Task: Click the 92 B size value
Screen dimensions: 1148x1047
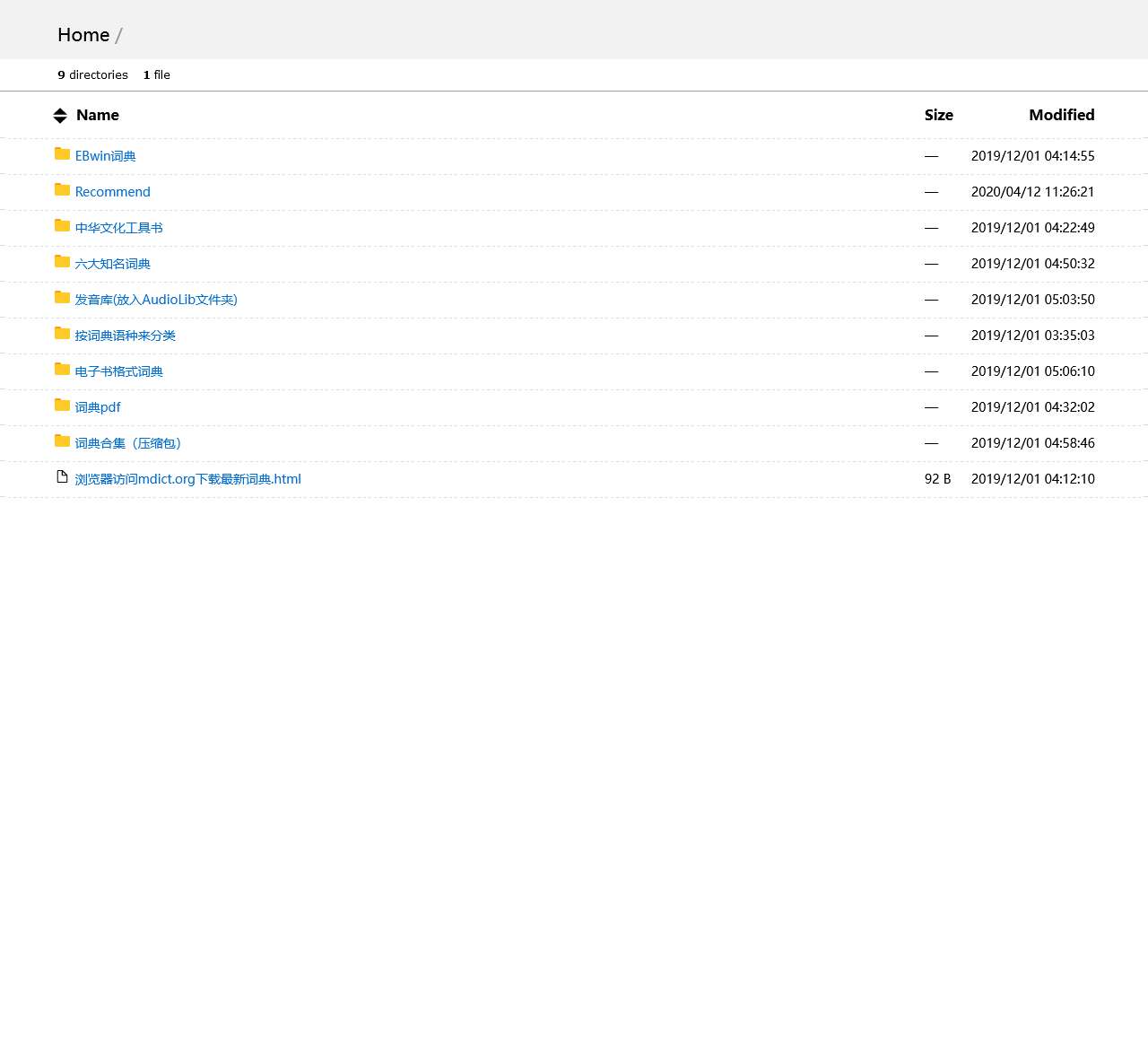Action: (x=938, y=479)
